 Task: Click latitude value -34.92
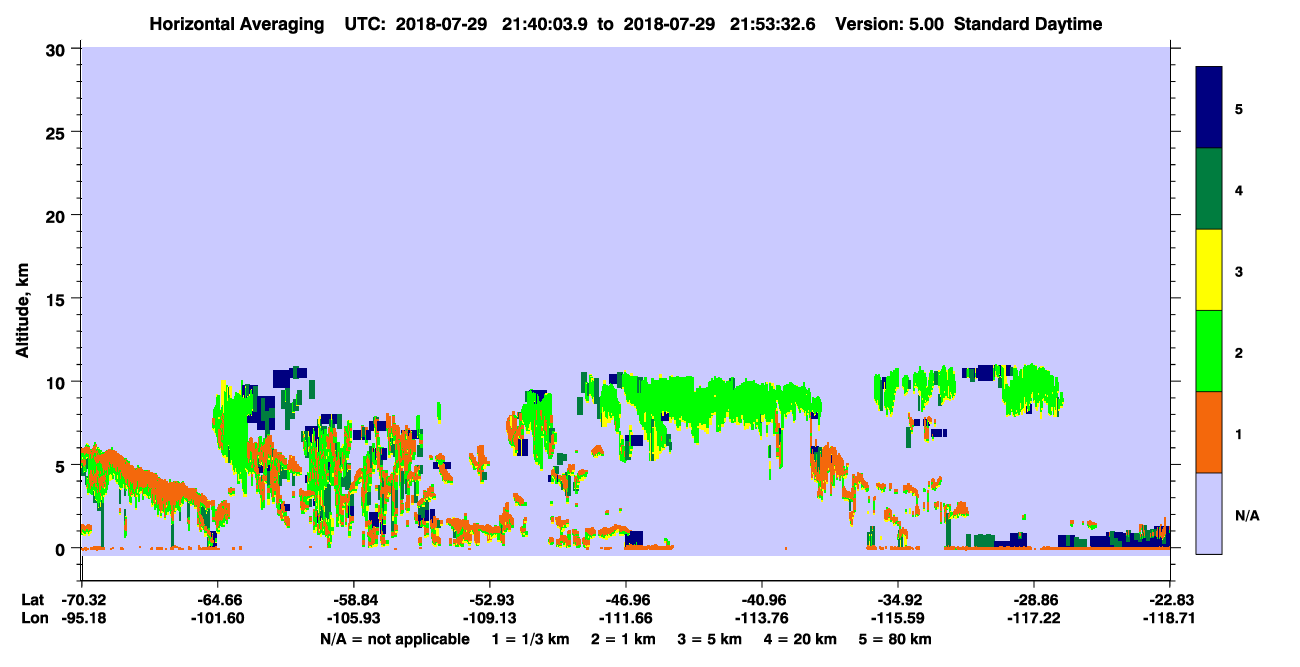click(x=898, y=600)
